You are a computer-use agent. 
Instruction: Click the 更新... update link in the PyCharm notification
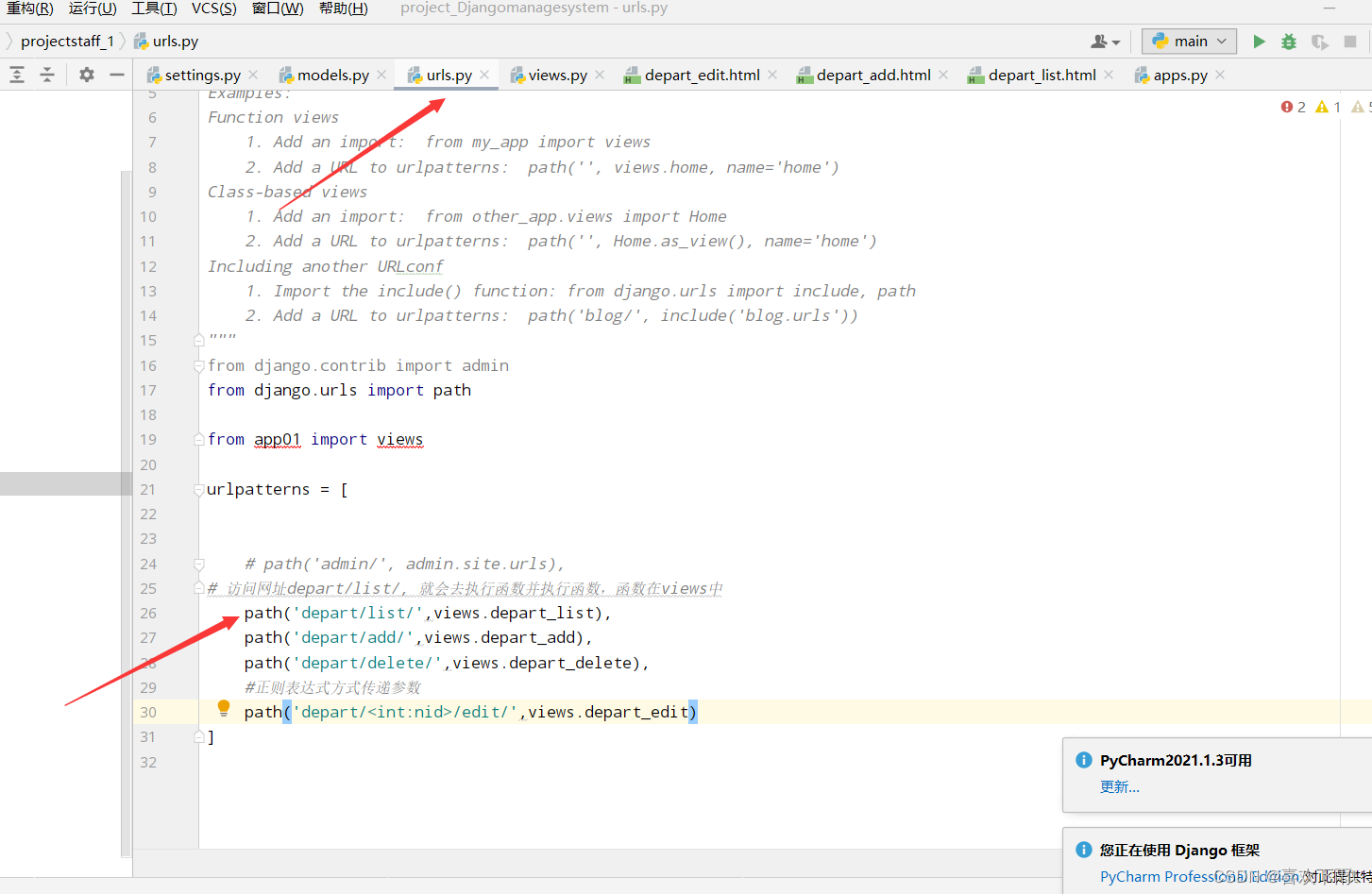1120,787
